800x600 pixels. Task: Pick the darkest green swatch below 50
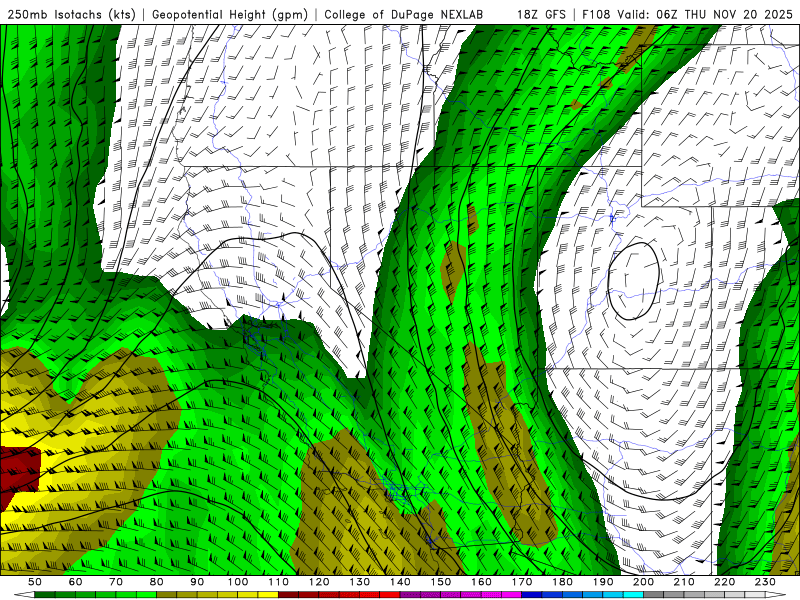coord(44,595)
